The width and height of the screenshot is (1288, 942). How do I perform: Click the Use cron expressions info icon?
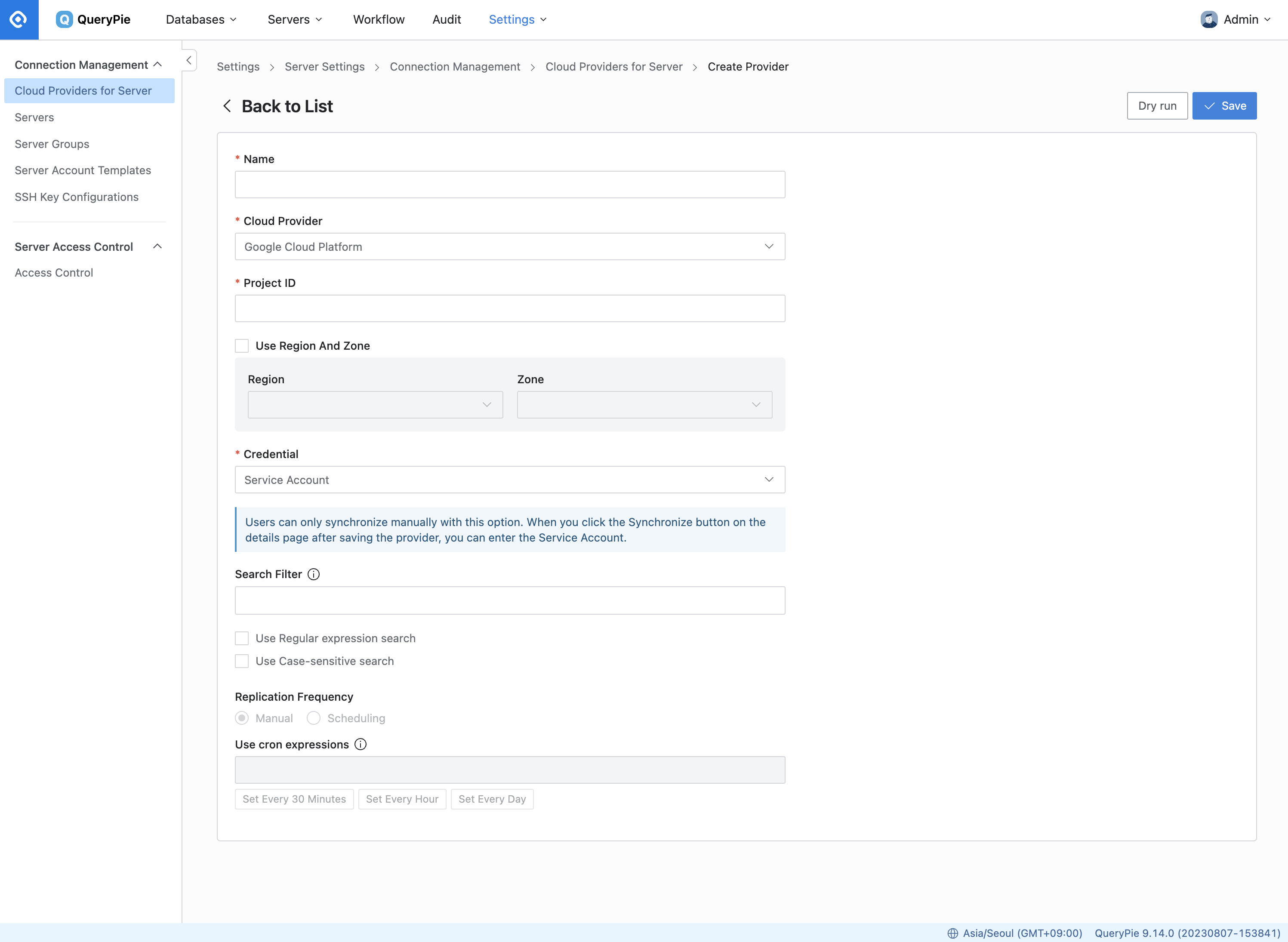[361, 744]
